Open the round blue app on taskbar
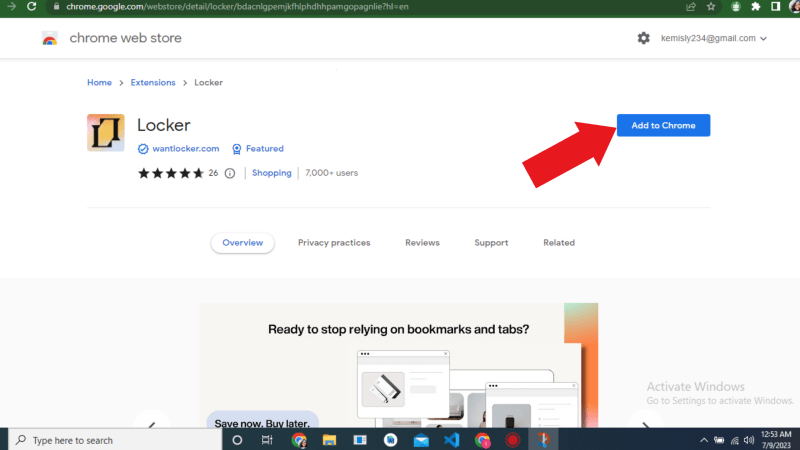The height and width of the screenshot is (450, 800). coord(391,440)
